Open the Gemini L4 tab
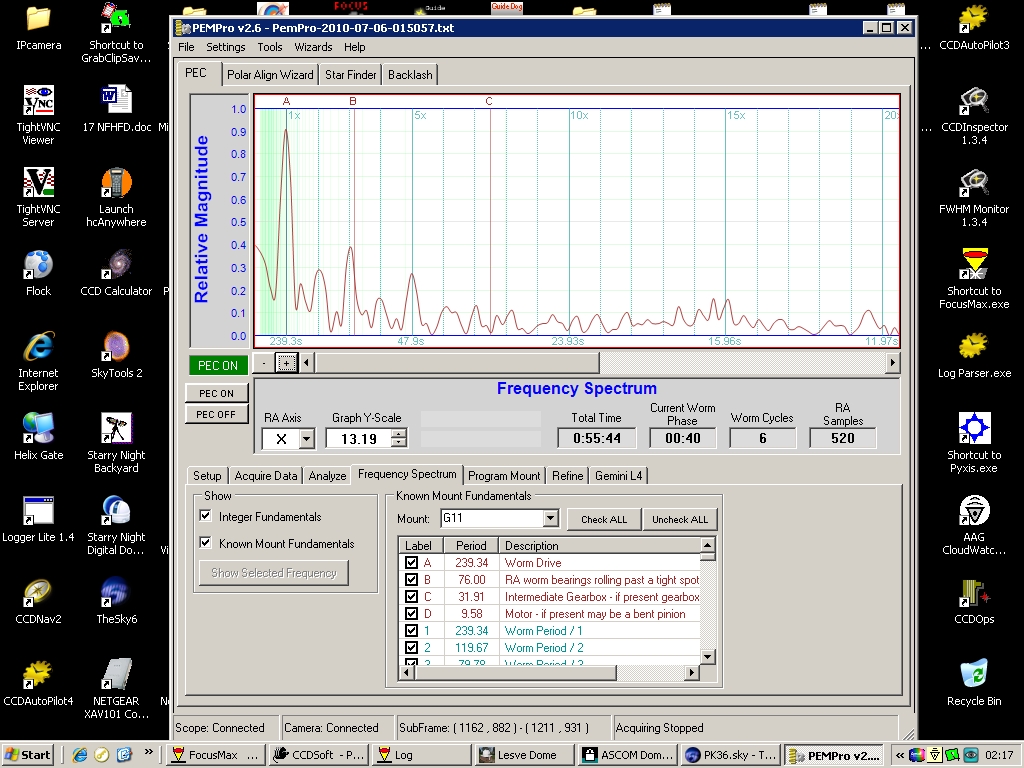 (x=618, y=475)
